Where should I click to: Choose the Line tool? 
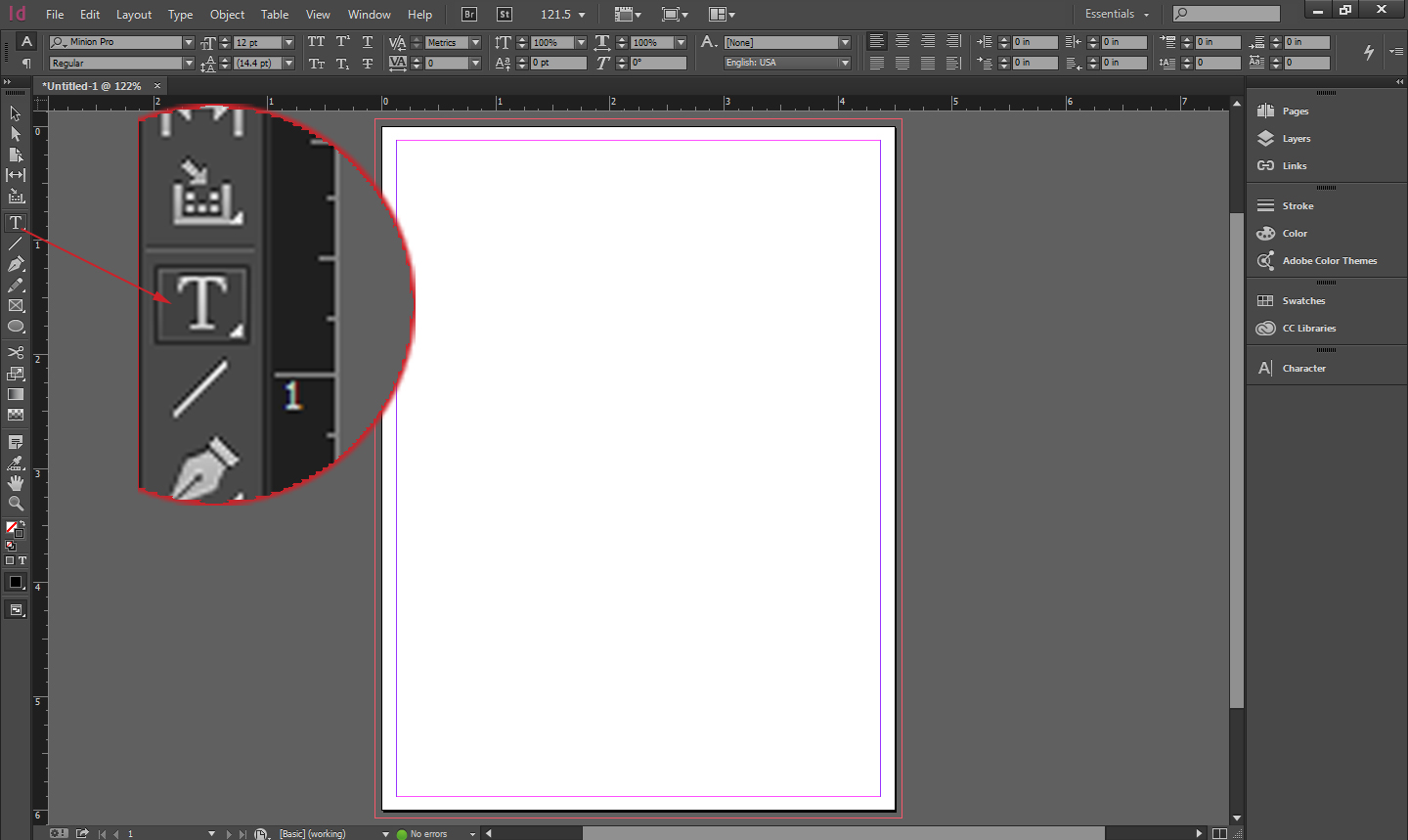click(x=15, y=243)
